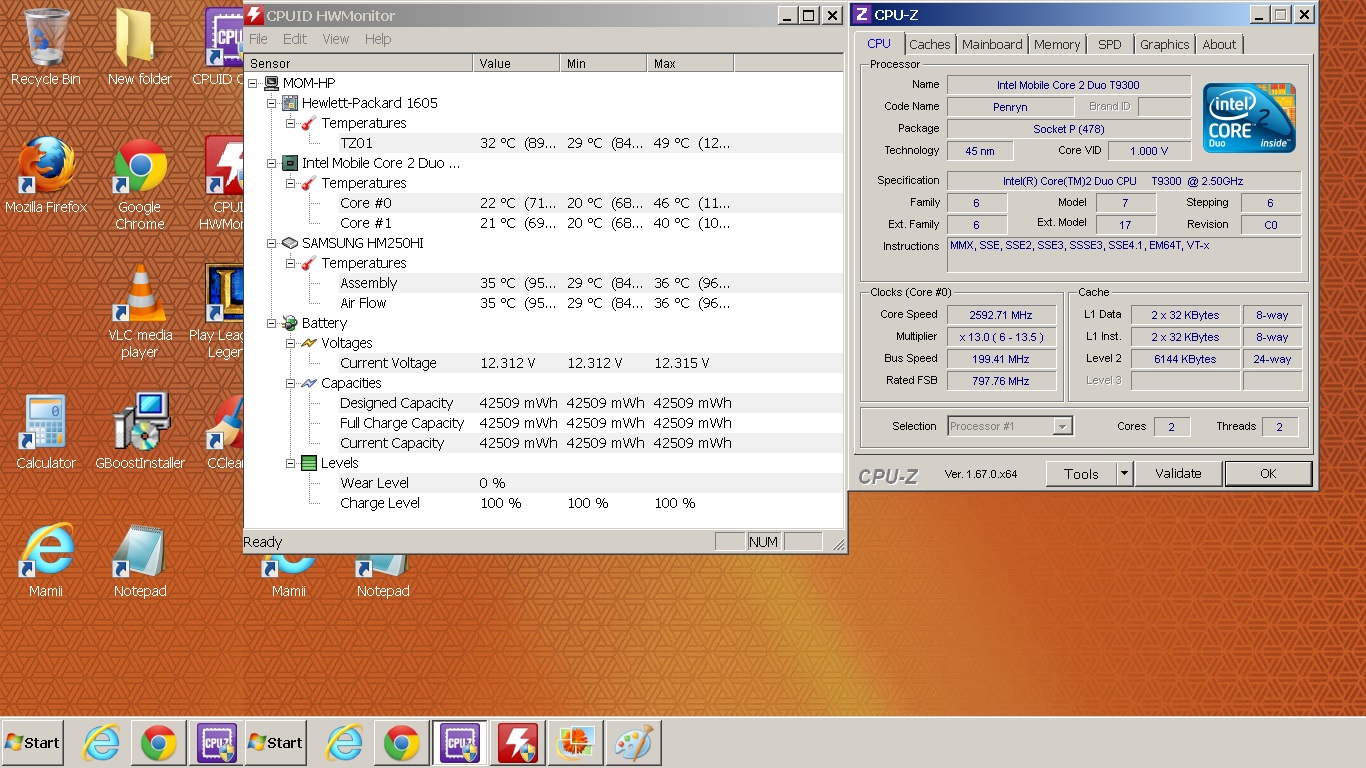This screenshot has height=768, width=1366.
Task: Collapse the Intel Mobile Core 2 Duo node
Action: 271,163
